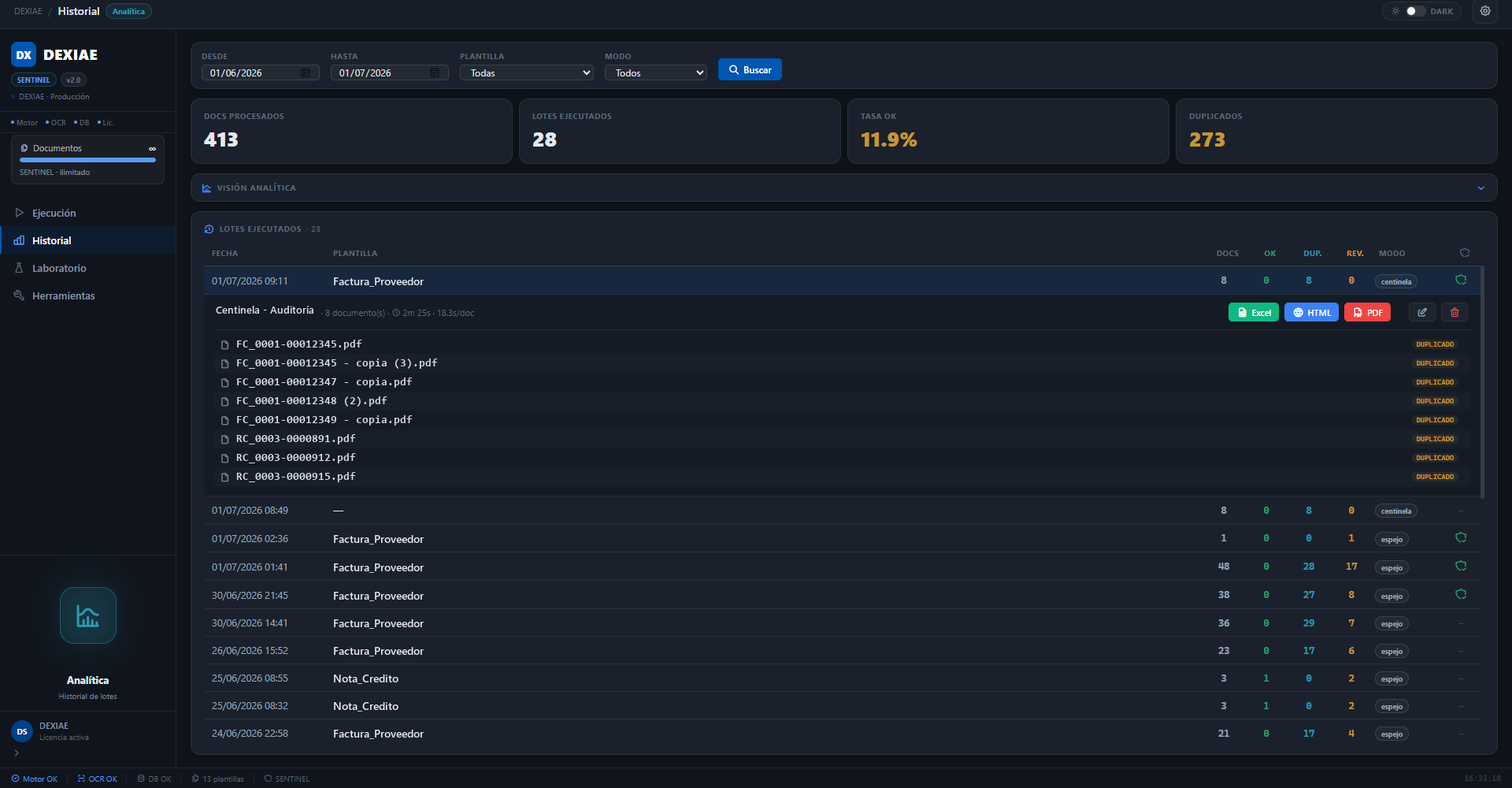Click the shield icon on 01/07/2026 02:36 row
Screen dimensions: 1512x788
pos(1461,537)
